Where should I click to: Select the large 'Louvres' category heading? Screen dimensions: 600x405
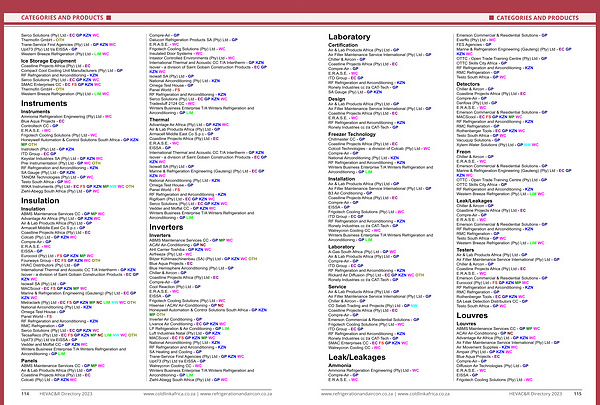(472, 315)
